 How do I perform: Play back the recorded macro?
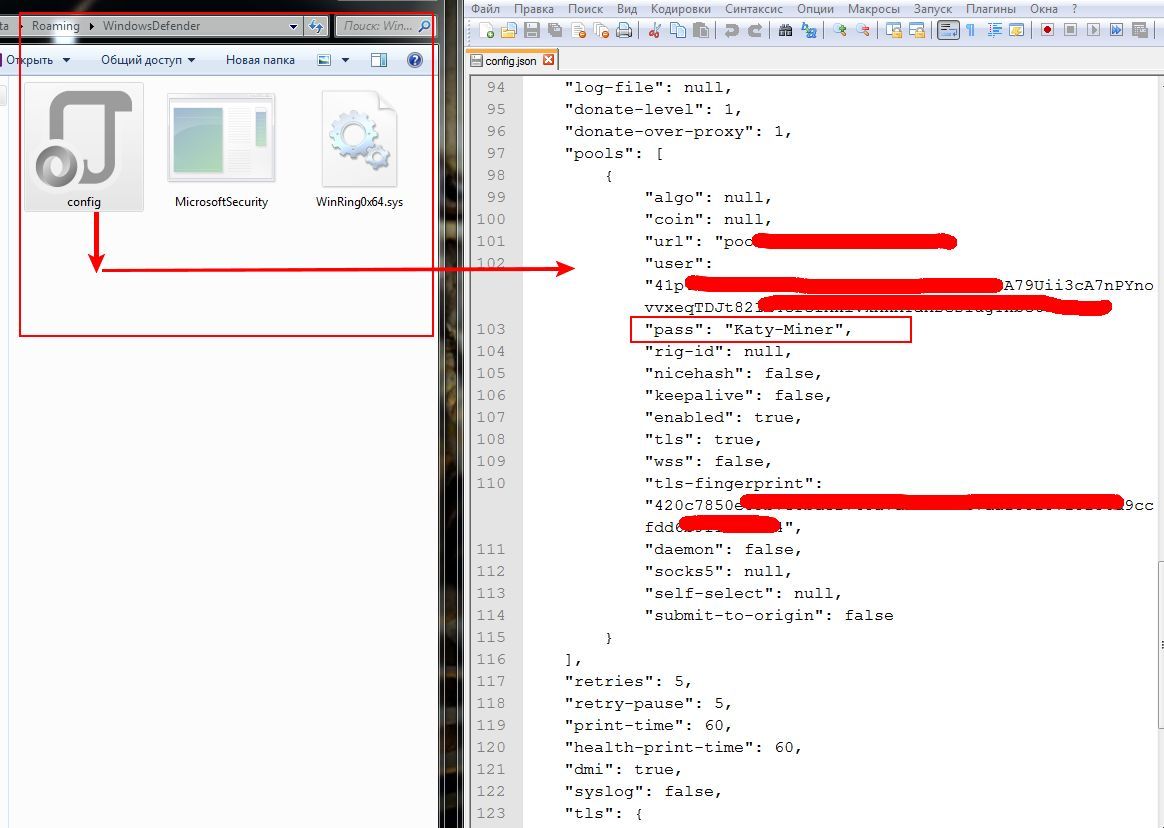pos(1093,30)
